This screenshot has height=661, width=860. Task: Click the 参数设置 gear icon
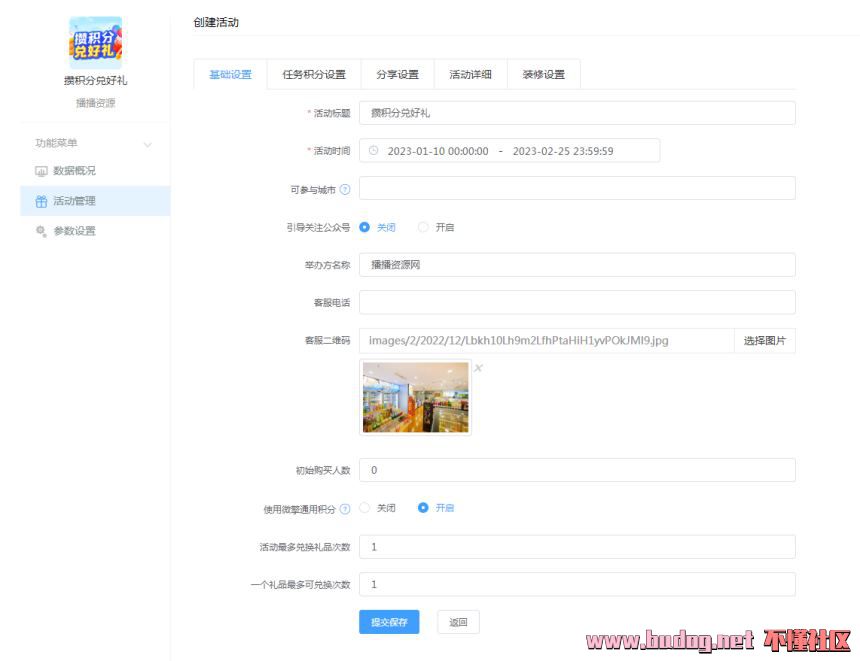coord(41,231)
